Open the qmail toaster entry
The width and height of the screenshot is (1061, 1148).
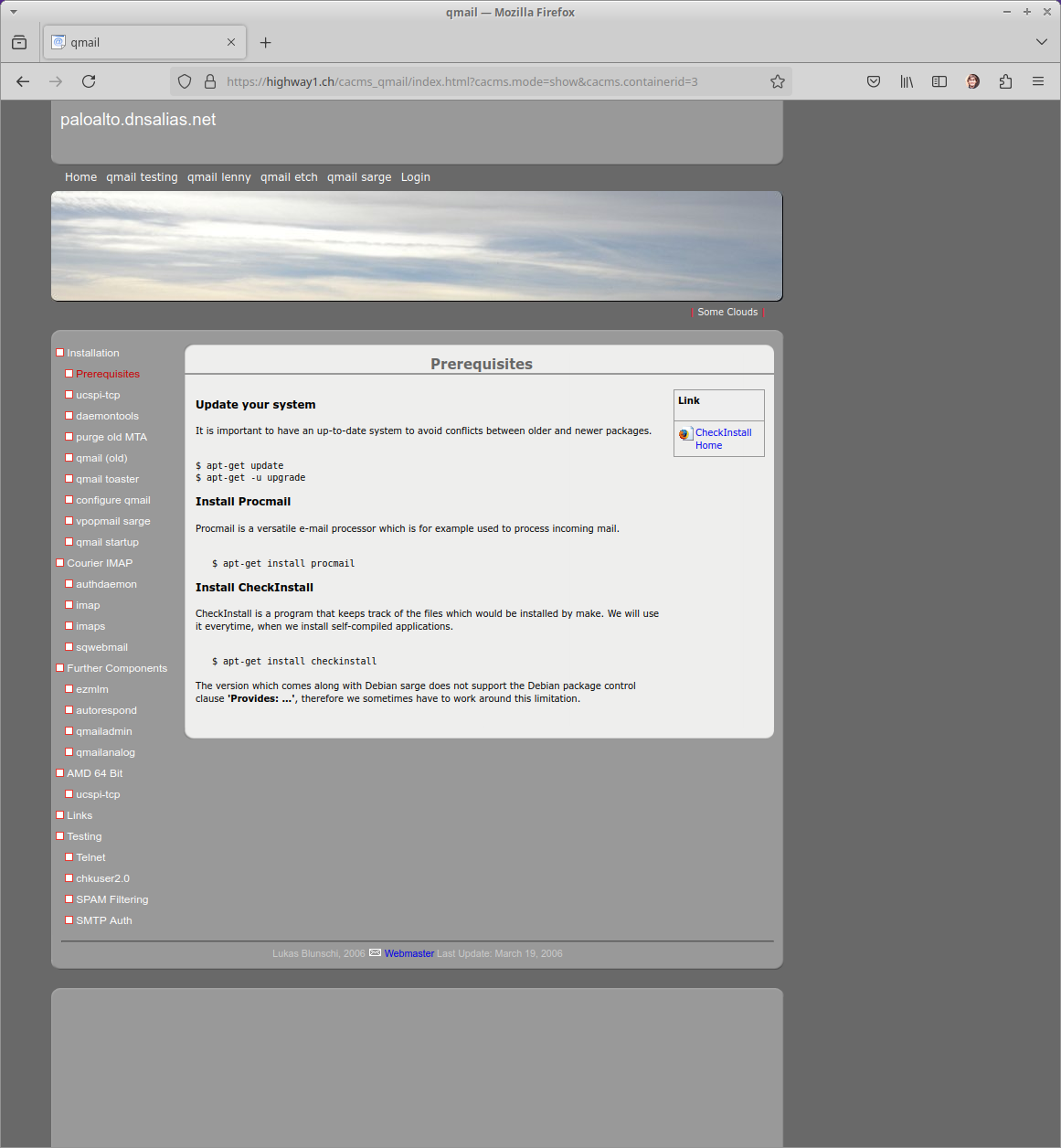click(107, 479)
